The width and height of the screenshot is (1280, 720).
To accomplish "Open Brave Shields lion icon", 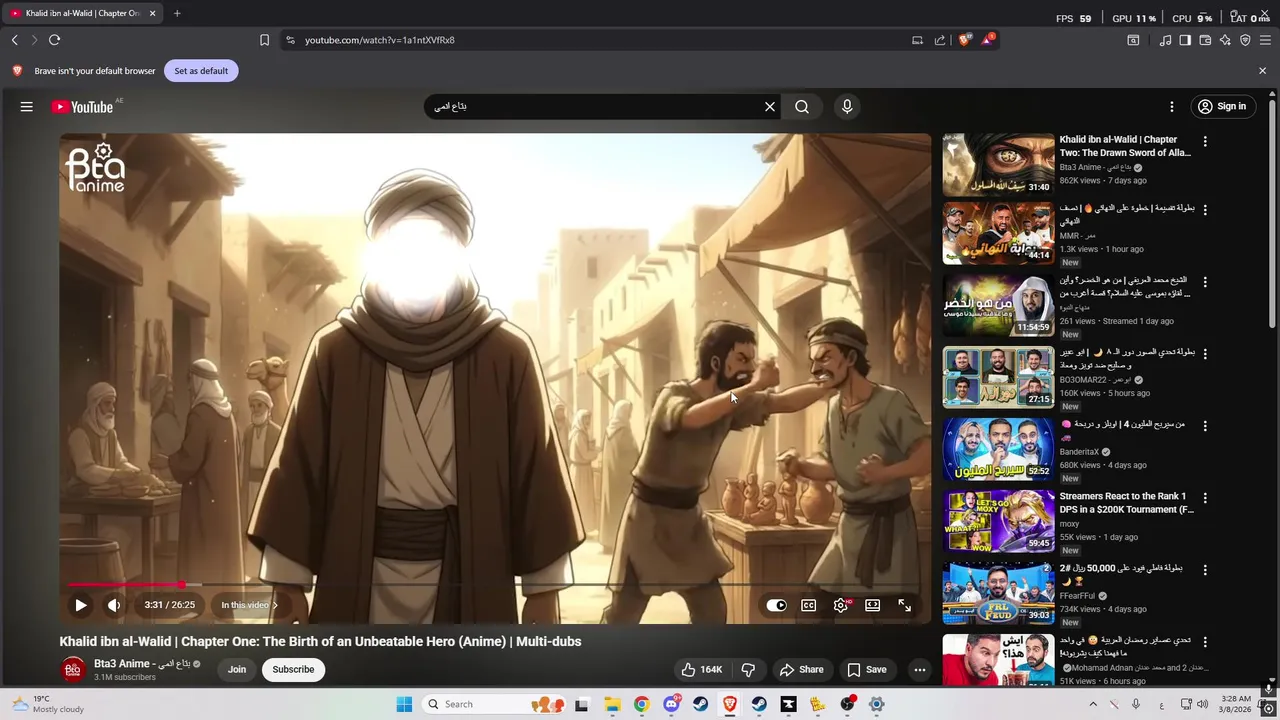I will point(965,40).
